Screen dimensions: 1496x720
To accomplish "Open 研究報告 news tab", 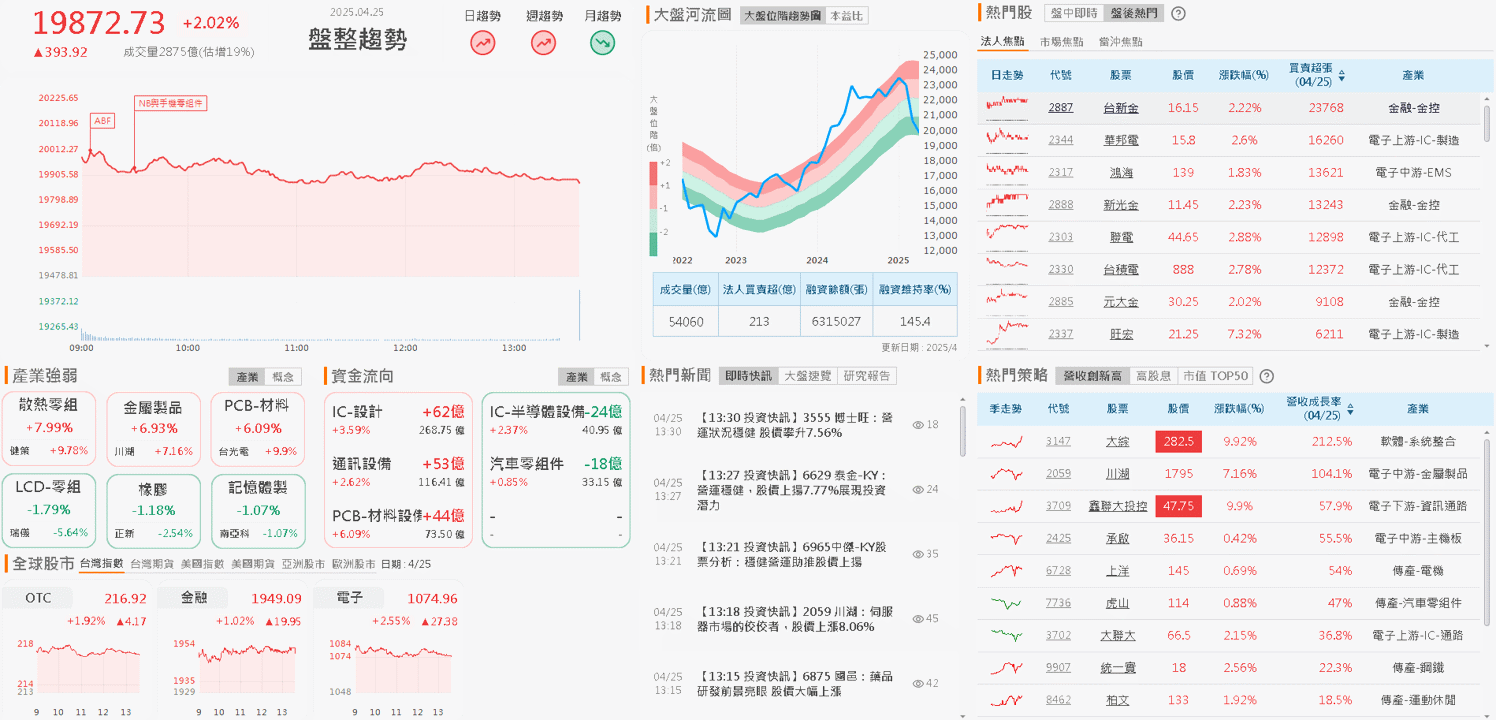I will pyautogui.click(x=866, y=376).
